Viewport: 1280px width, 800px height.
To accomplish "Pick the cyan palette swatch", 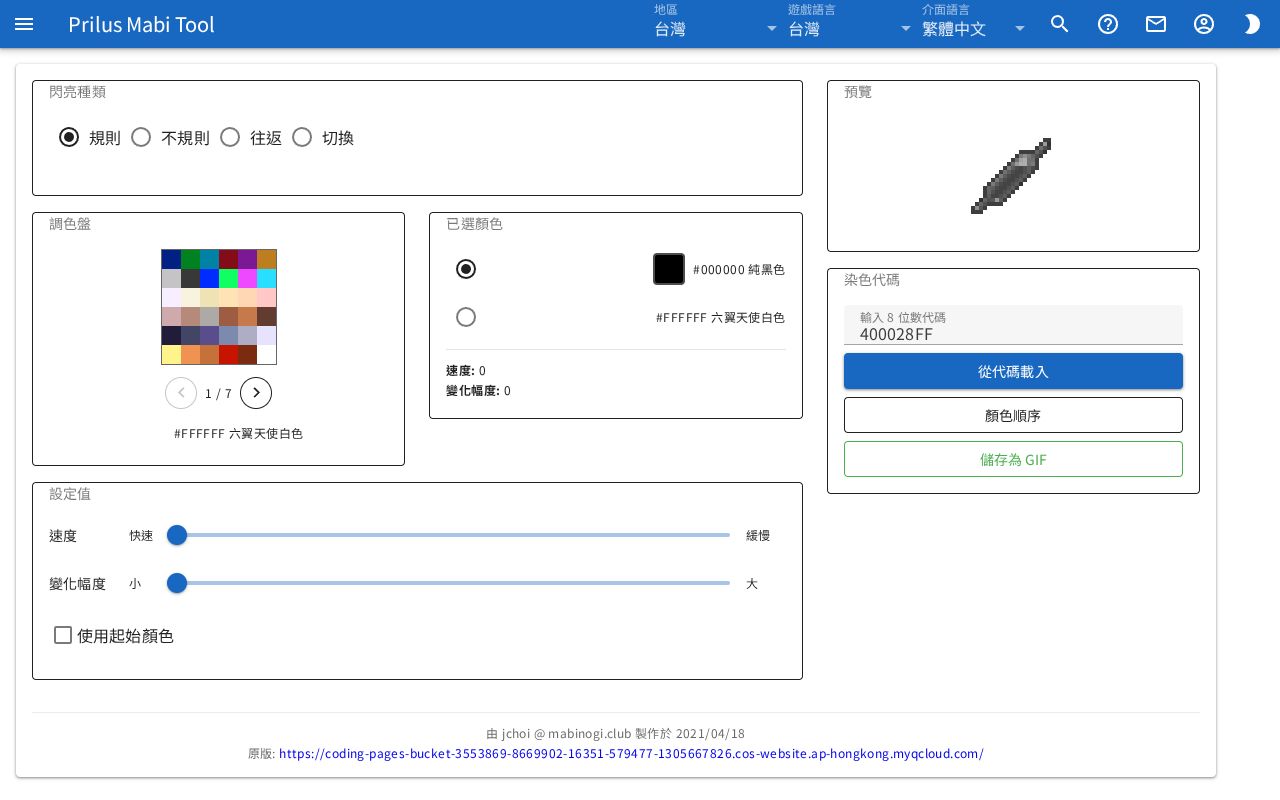I will click(x=266, y=279).
